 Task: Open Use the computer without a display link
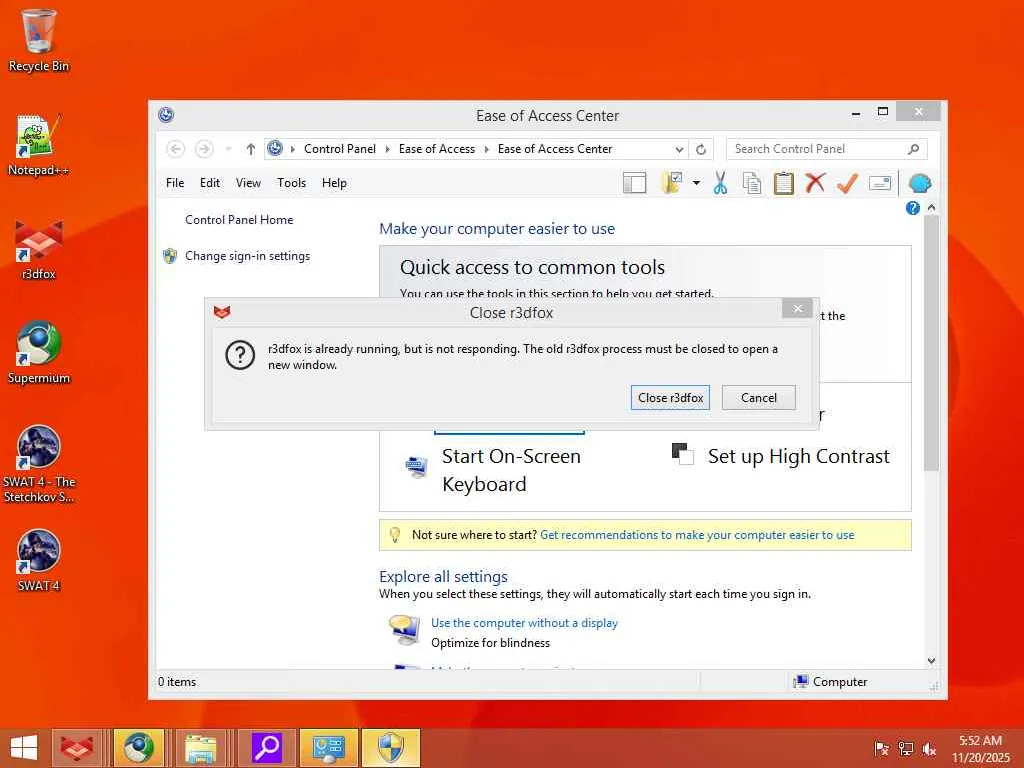(524, 623)
